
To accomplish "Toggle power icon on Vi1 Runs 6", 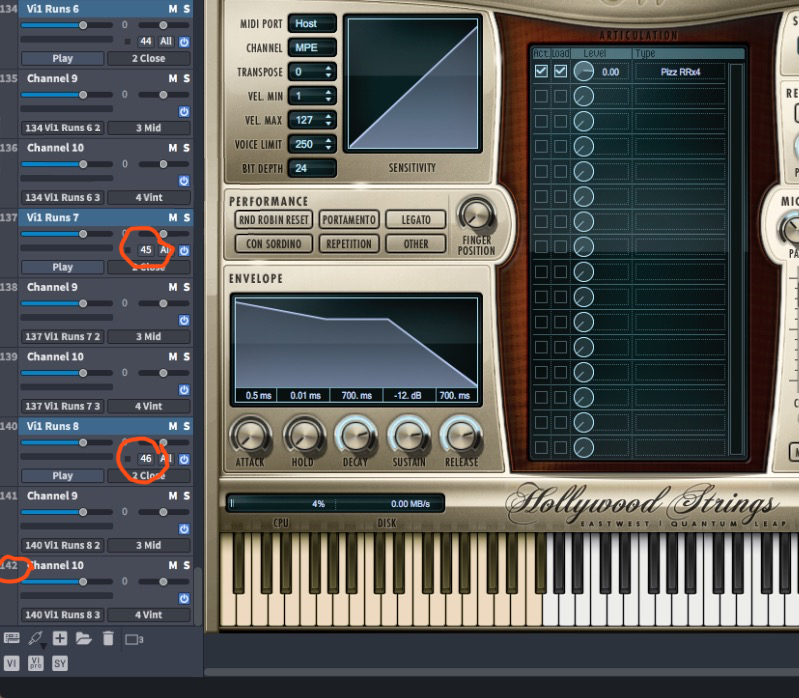I will [x=184, y=42].
